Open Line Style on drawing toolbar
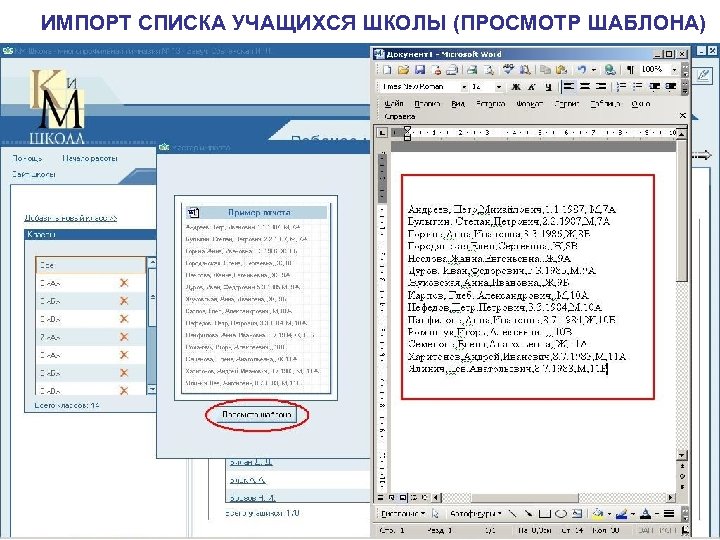Image resolution: width=720 pixels, height=540 pixels. (x=669, y=514)
